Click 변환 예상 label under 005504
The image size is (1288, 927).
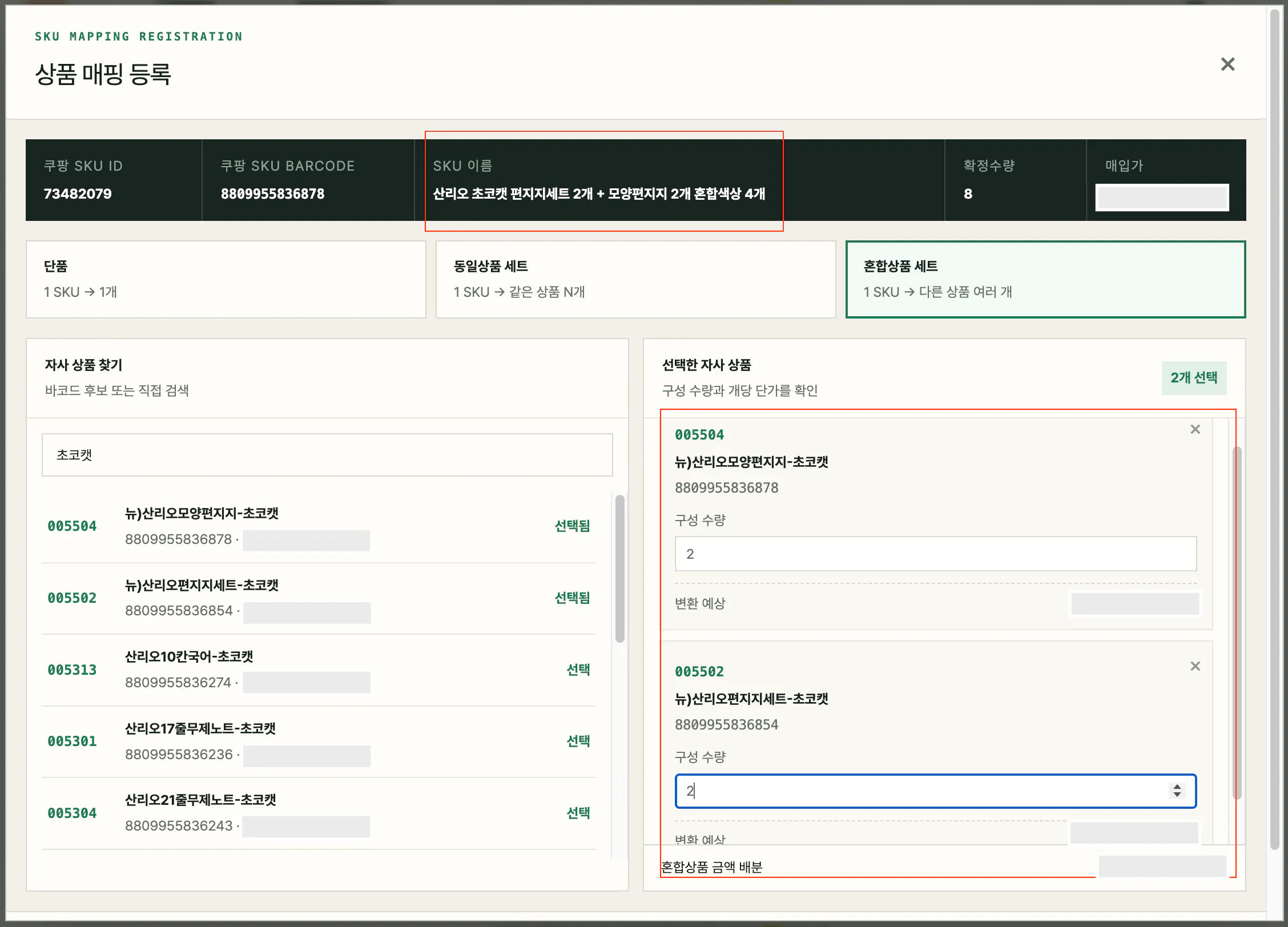point(699,603)
